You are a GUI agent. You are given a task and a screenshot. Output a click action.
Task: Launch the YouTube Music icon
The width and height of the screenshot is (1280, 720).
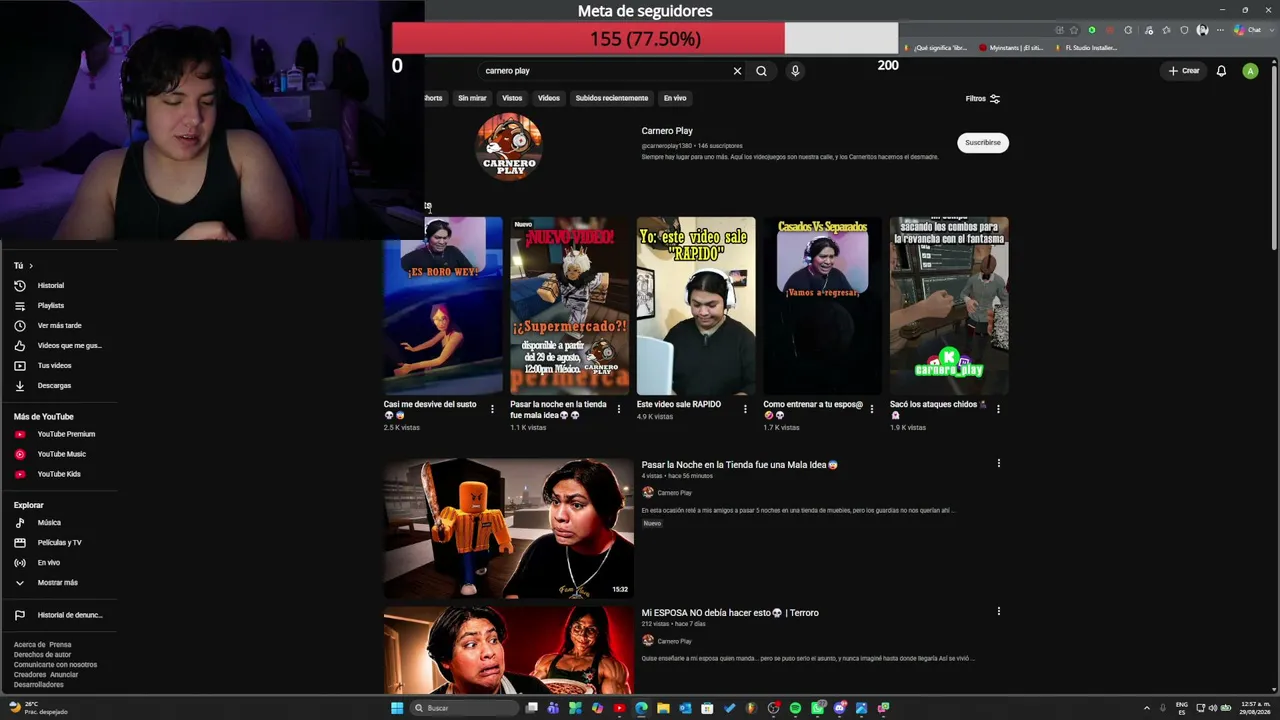[x=19, y=454]
